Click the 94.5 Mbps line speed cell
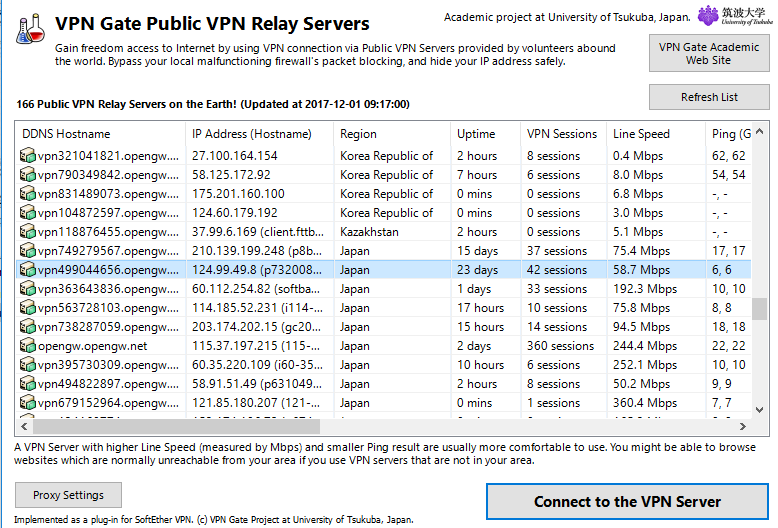The width and height of the screenshot is (778, 528). [641, 327]
